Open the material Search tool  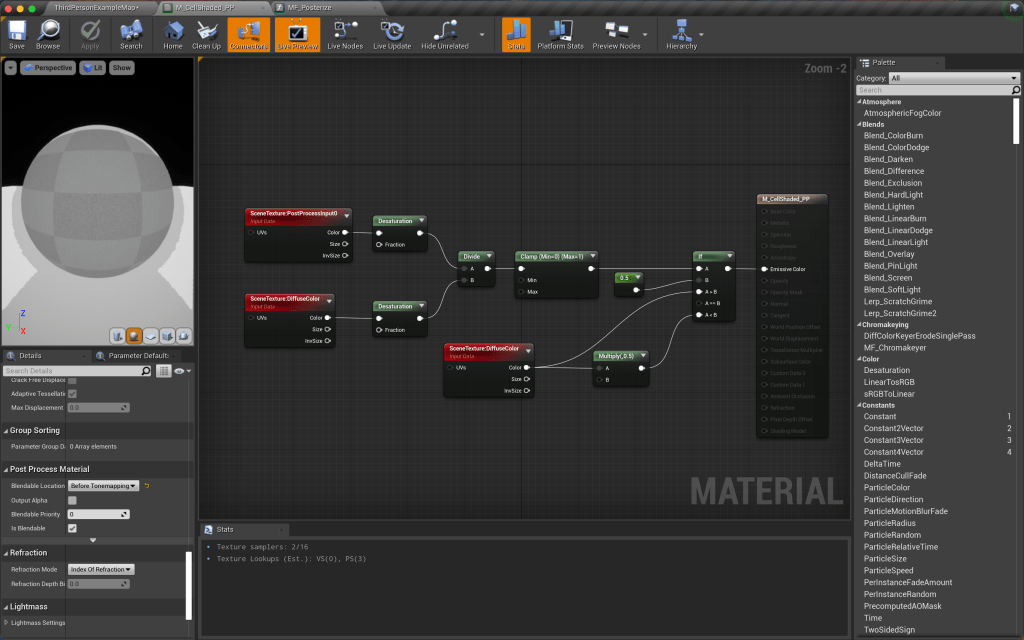132,35
